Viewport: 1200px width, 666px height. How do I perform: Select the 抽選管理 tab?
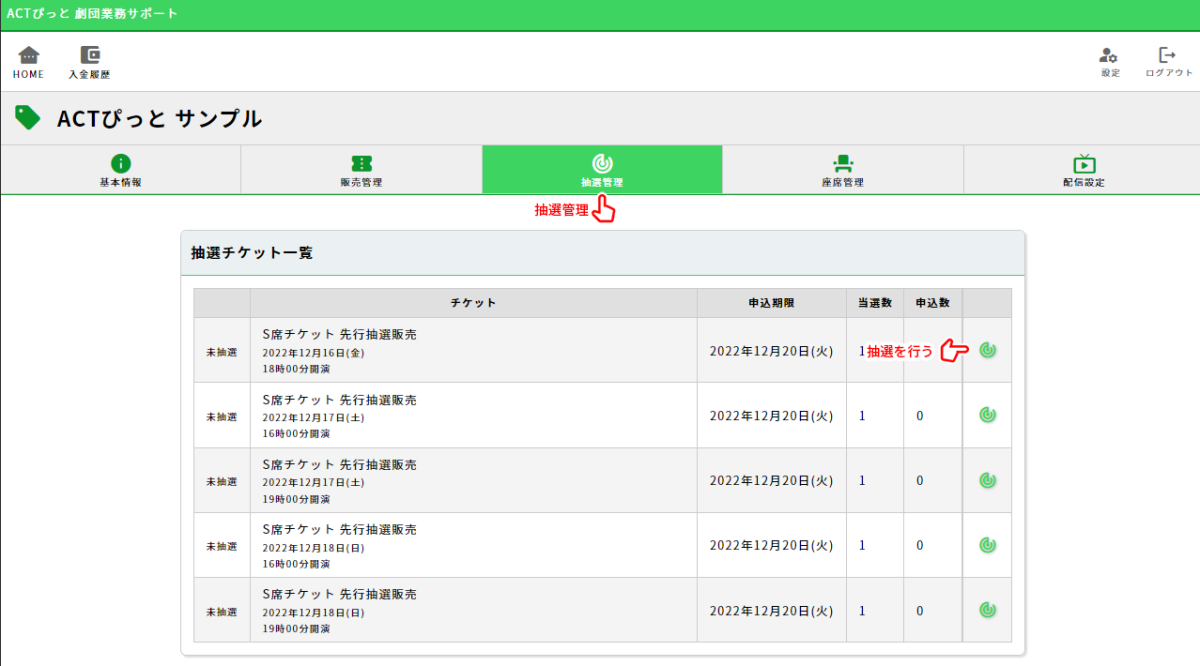[x=602, y=170]
